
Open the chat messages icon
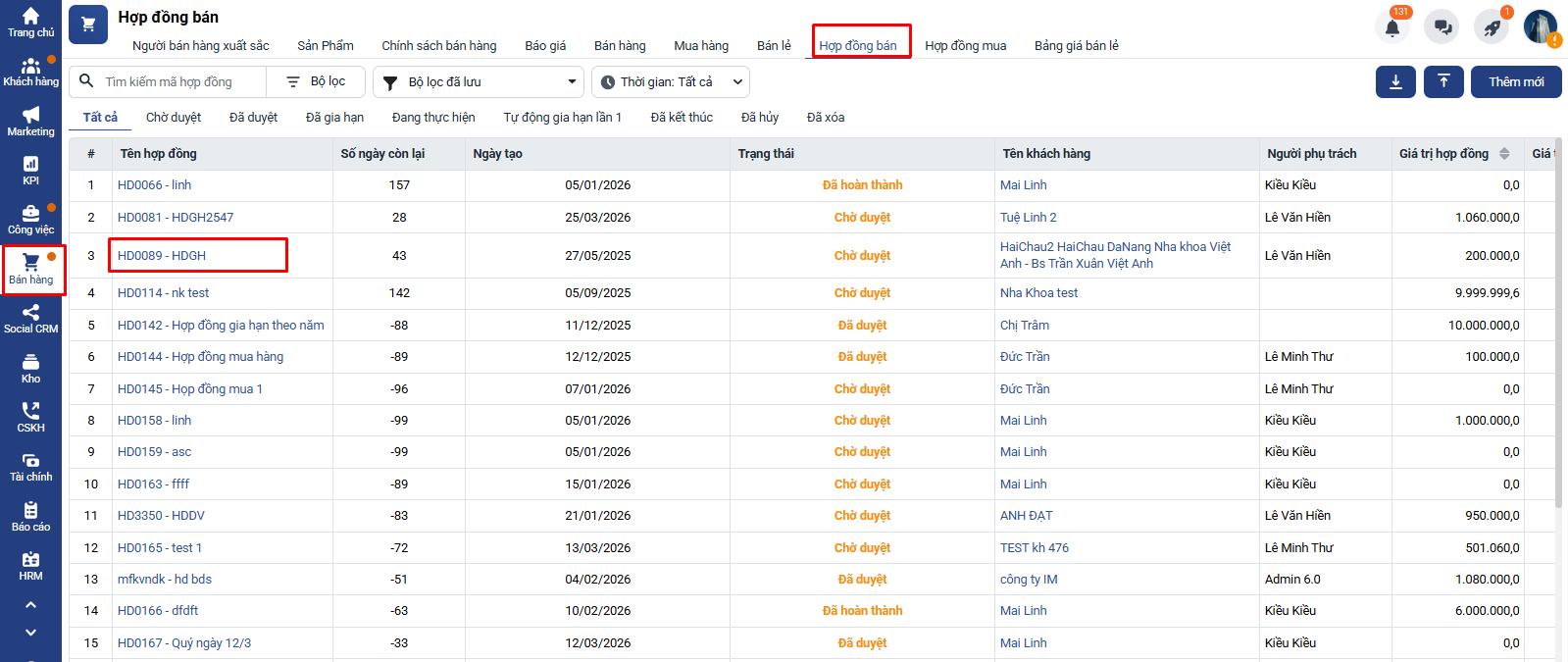(1442, 27)
